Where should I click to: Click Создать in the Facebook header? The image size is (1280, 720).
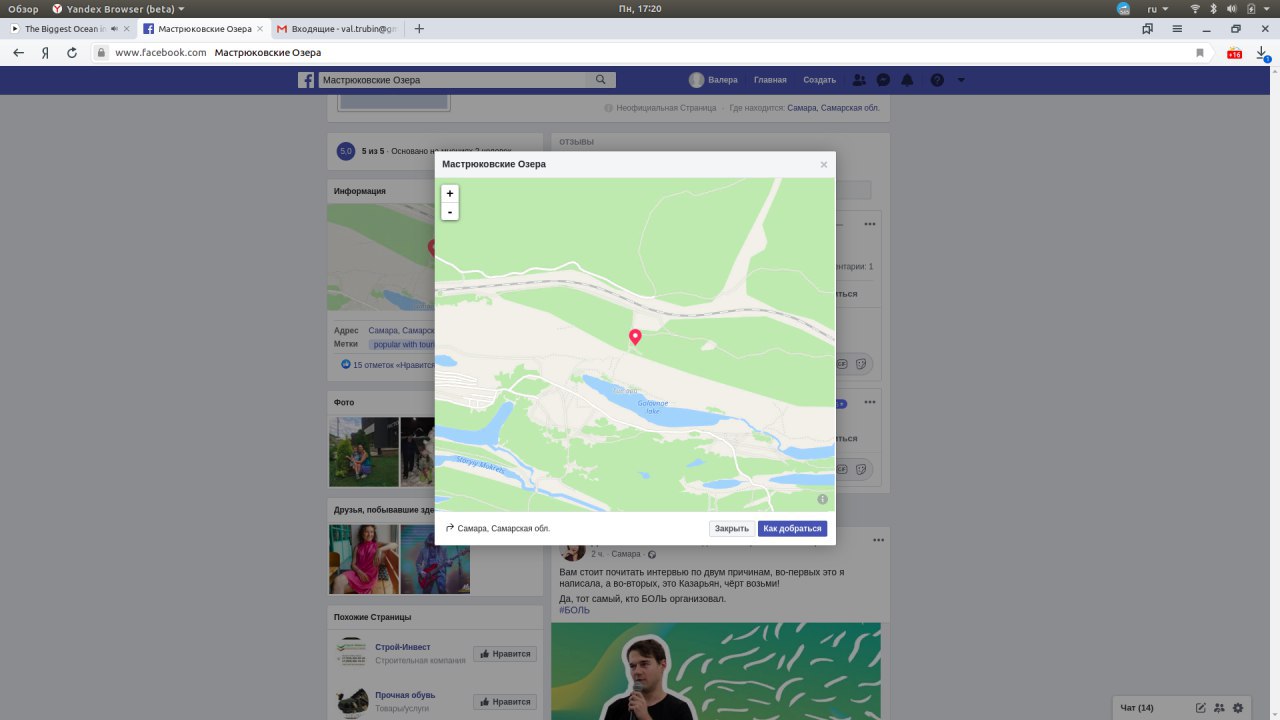click(819, 80)
